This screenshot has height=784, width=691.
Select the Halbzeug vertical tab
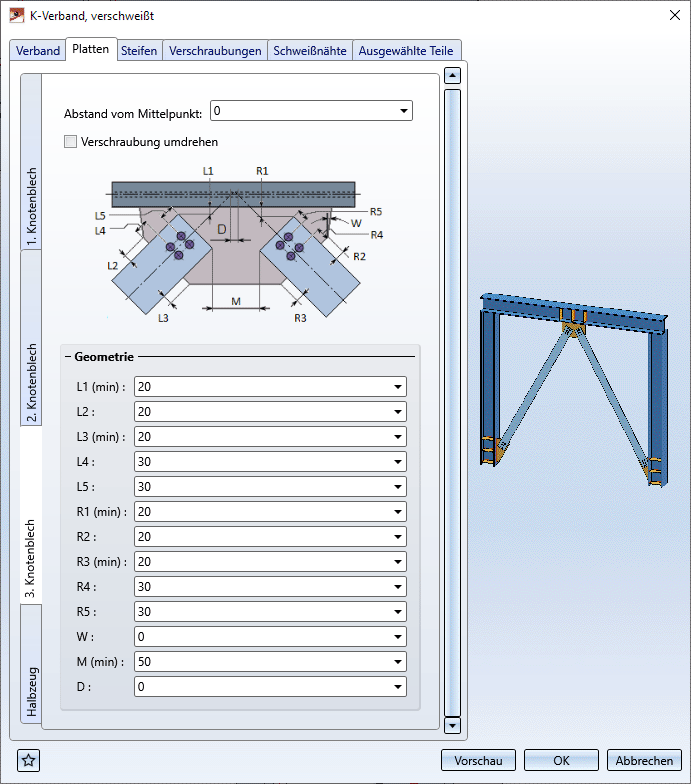click(31, 664)
